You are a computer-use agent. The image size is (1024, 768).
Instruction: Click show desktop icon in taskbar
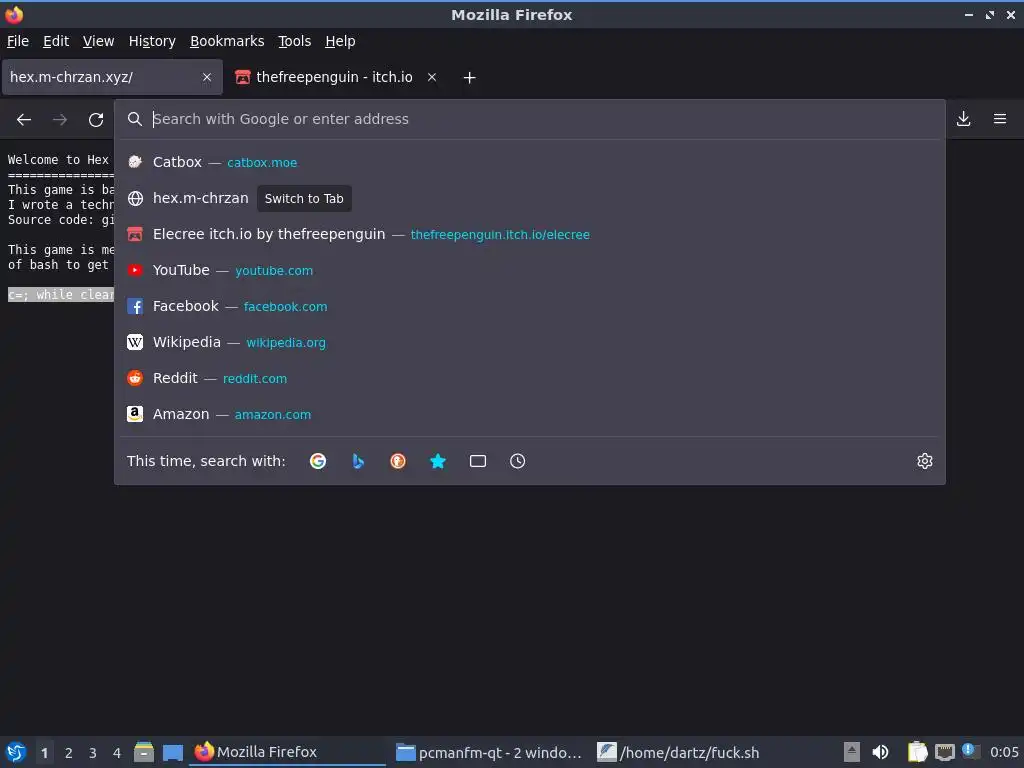pos(172,752)
